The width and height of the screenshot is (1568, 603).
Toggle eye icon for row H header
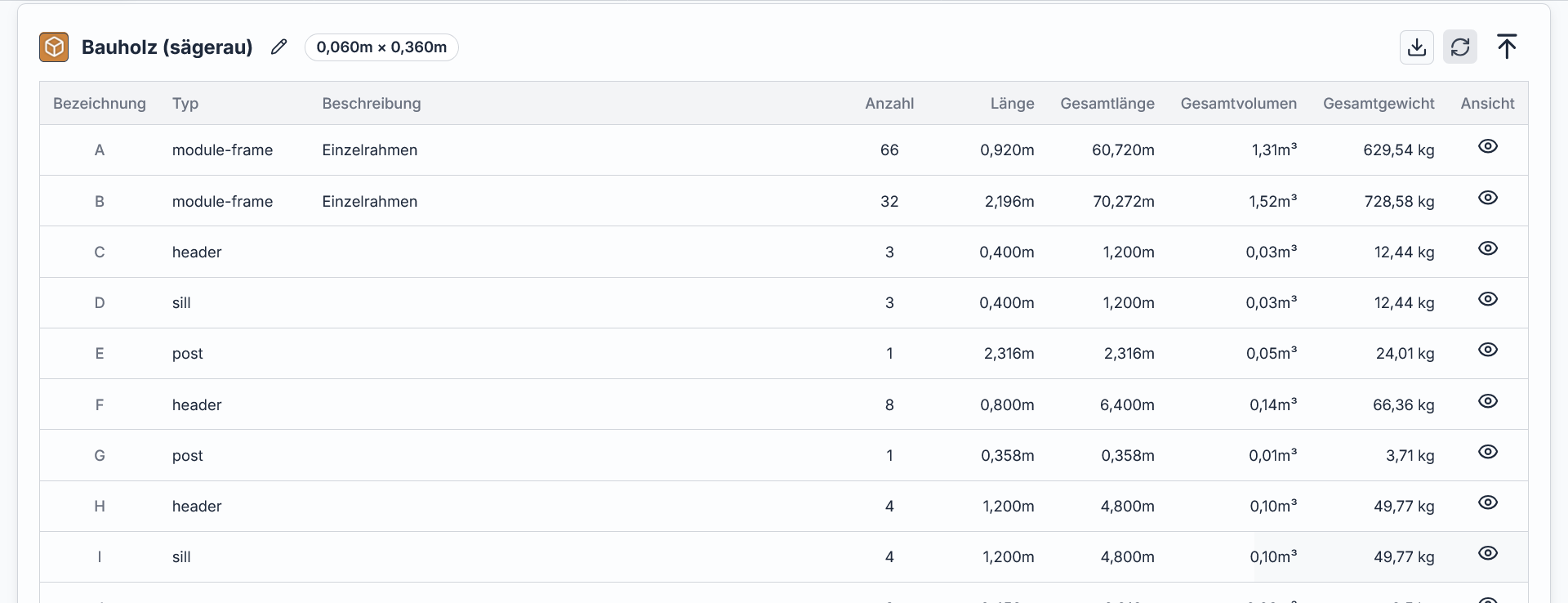[1488, 502]
